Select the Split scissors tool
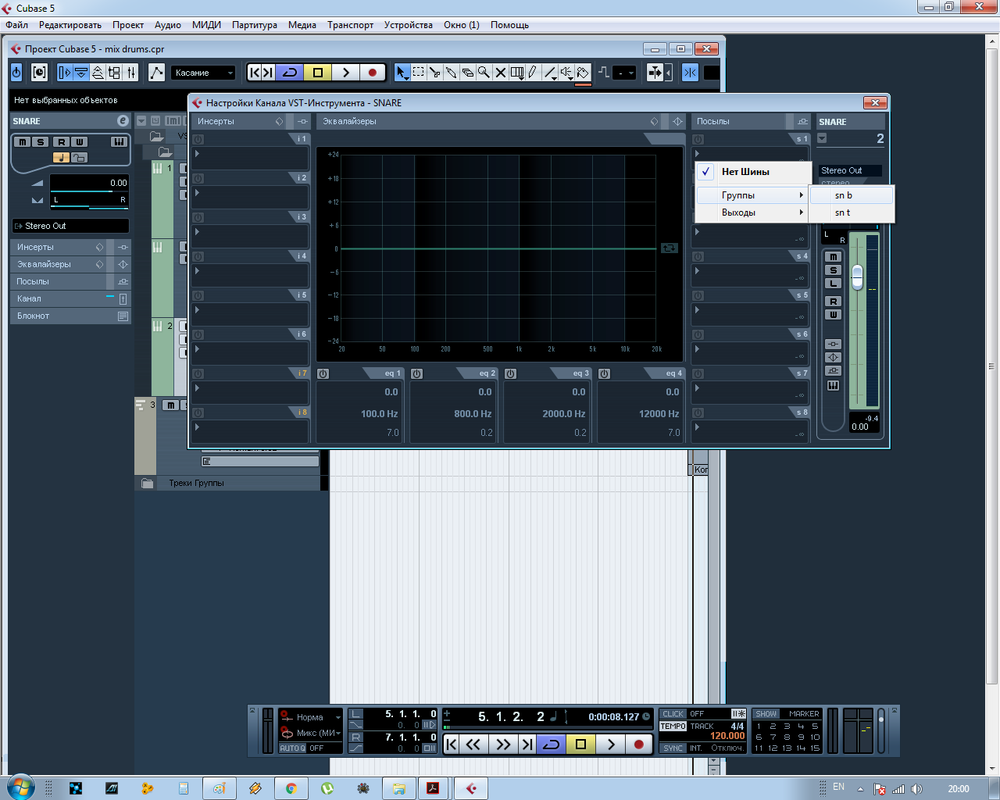Viewport: 1000px width, 800px height. tap(434, 73)
